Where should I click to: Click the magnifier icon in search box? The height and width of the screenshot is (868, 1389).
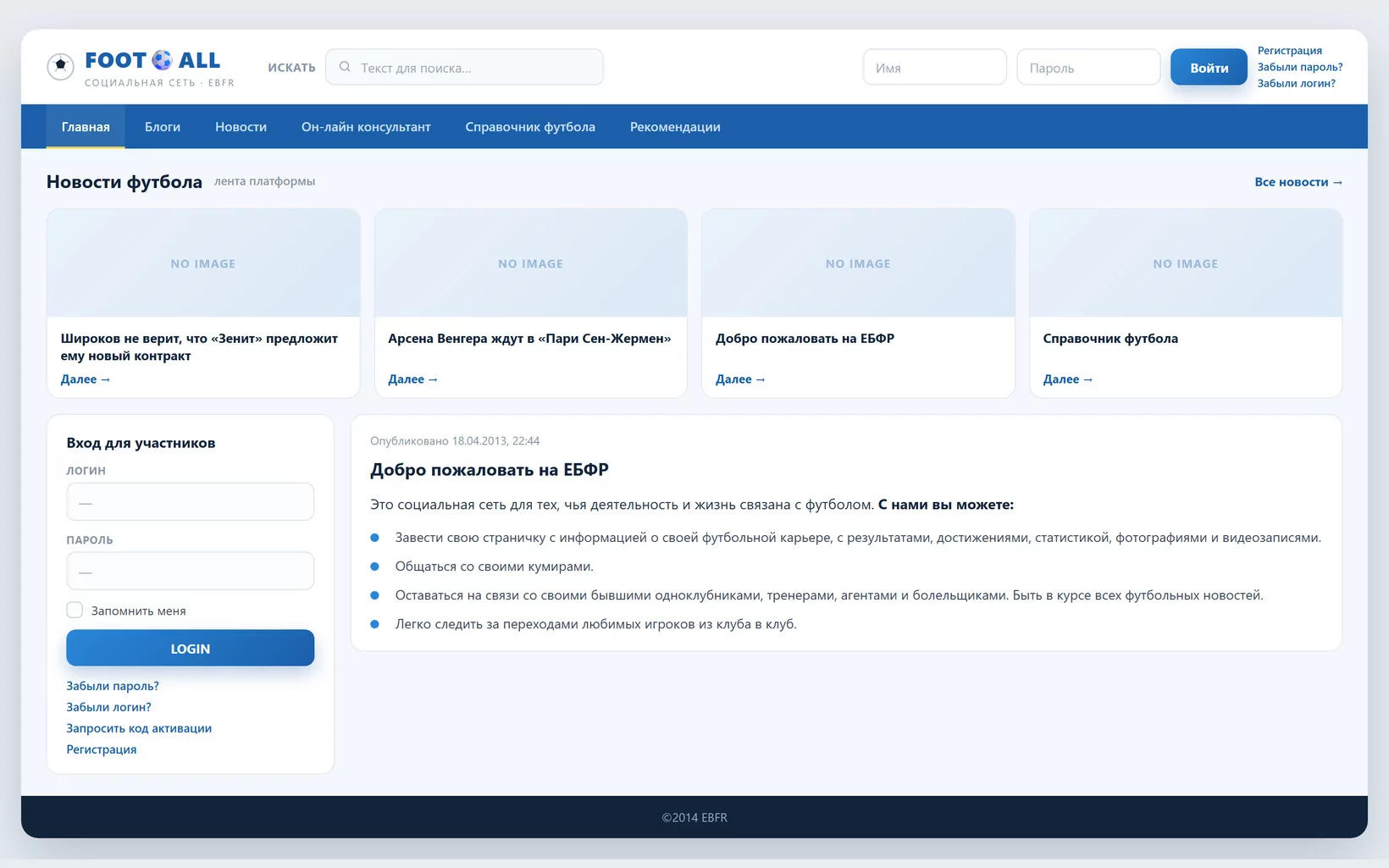click(345, 67)
